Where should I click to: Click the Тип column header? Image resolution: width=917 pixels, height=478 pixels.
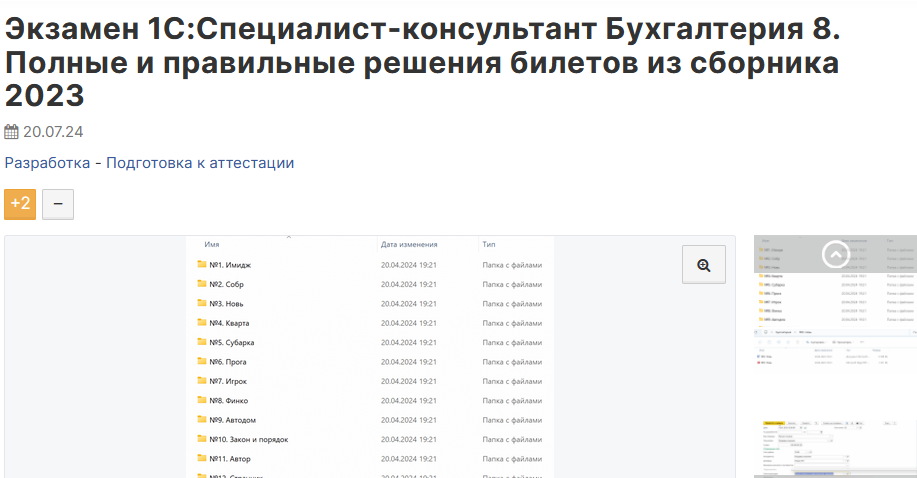(488, 244)
